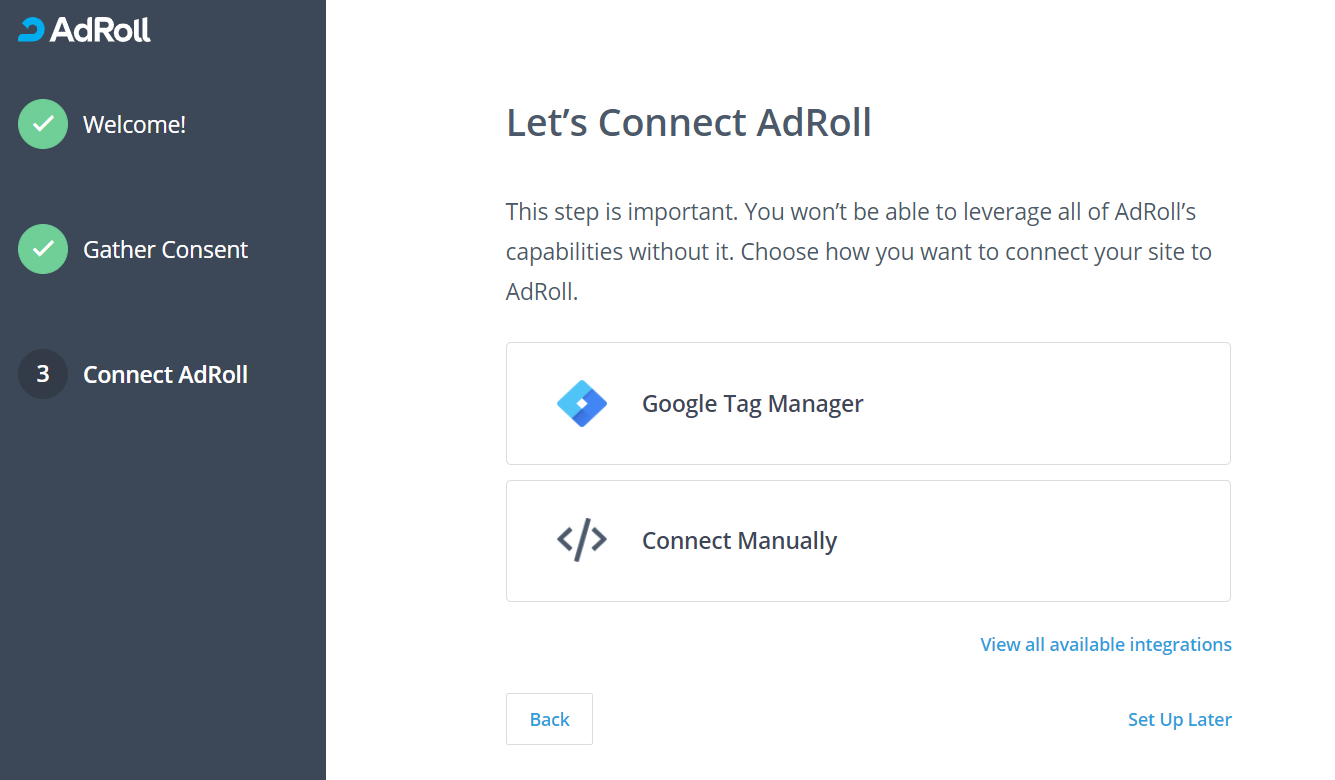The image size is (1335, 780).
Task: Click the green checkmark beside Gather Consent
Action: (43, 249)
